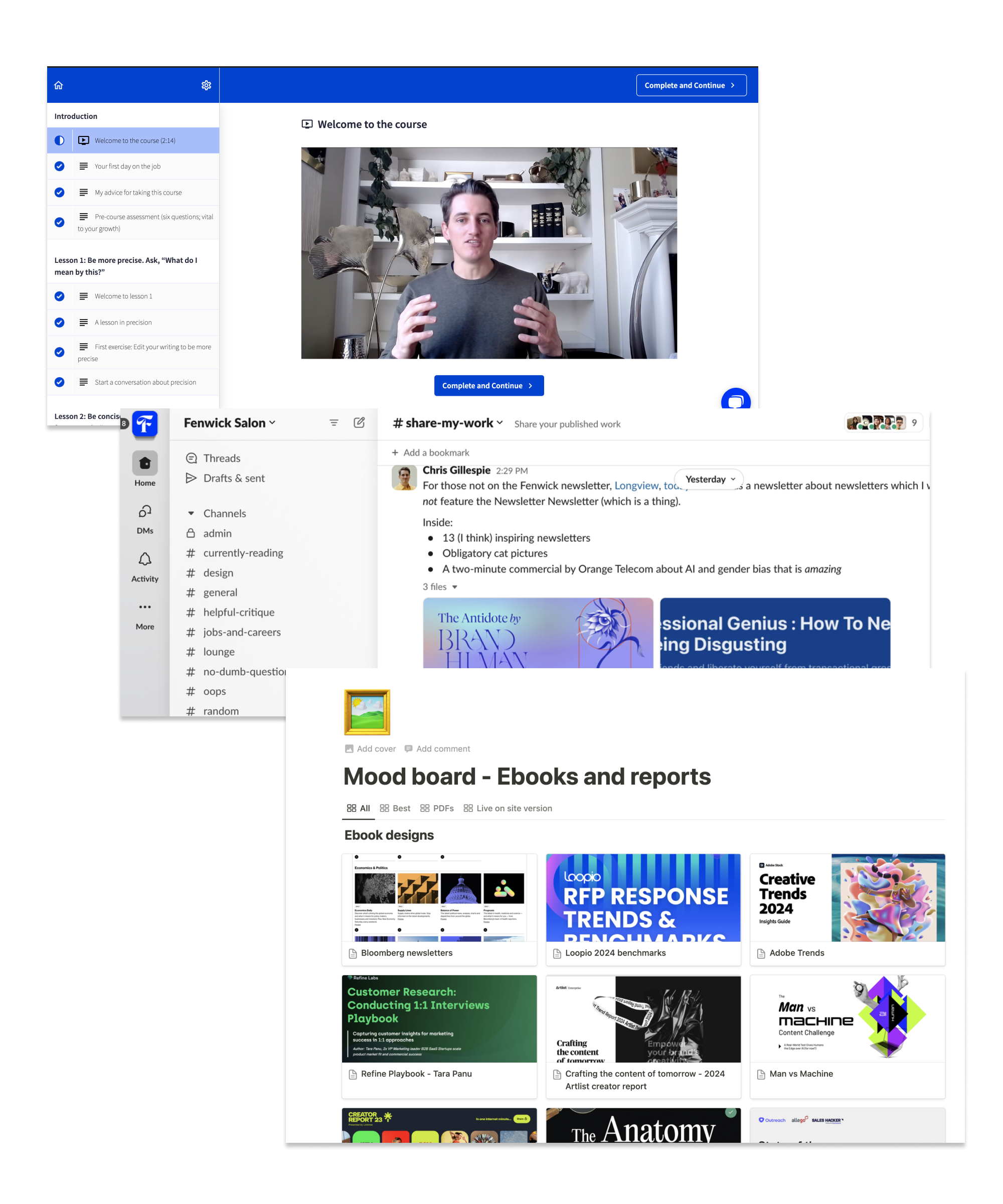
Task: Select the All view tab
Action: click(358, 808)
